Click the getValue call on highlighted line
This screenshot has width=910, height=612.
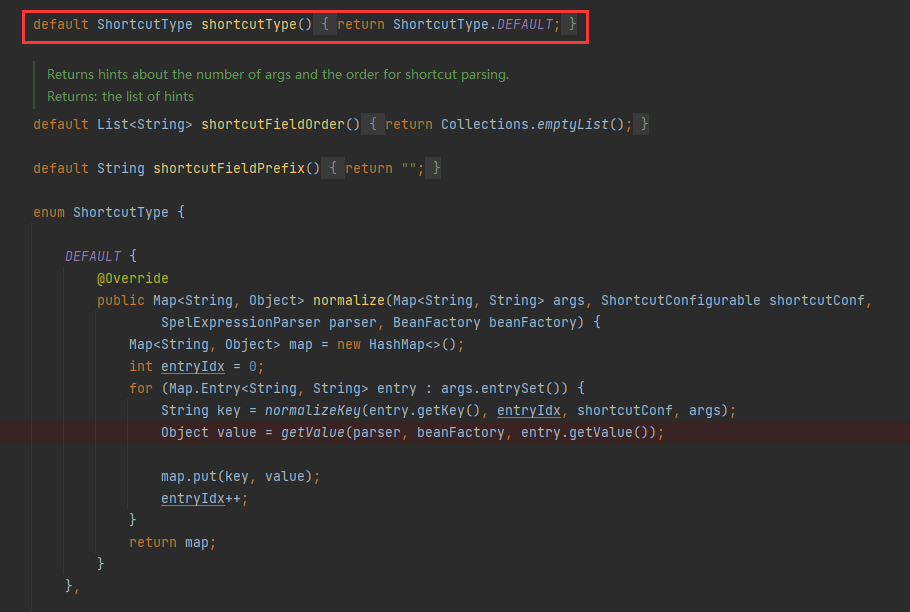[x=313, y=433]
